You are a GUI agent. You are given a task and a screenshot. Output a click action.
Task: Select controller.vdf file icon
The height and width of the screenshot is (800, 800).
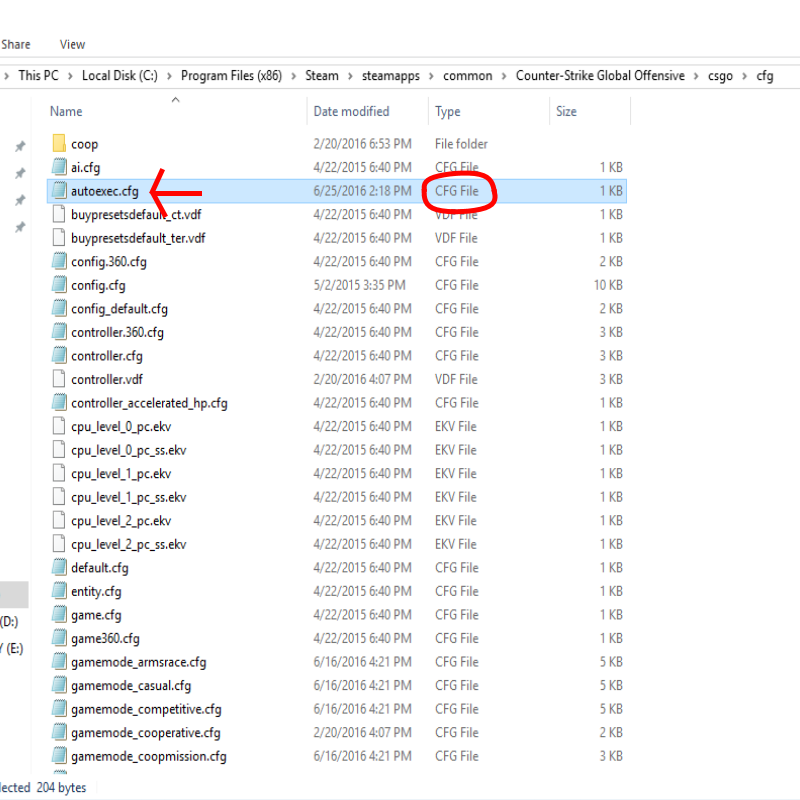pos(59,379)
